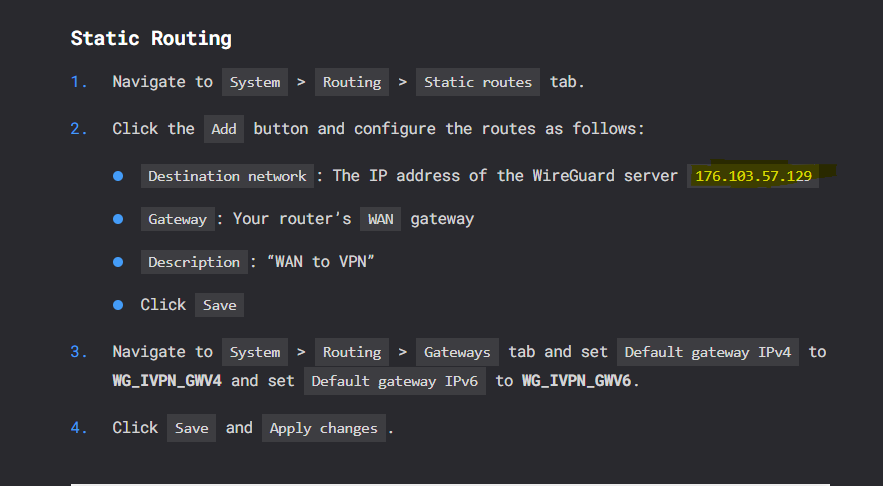Viewport: 883px width, 486px height.
Task: Click the bold WG_IVPN_GWV4 text
Action: [x=167, y=381]
